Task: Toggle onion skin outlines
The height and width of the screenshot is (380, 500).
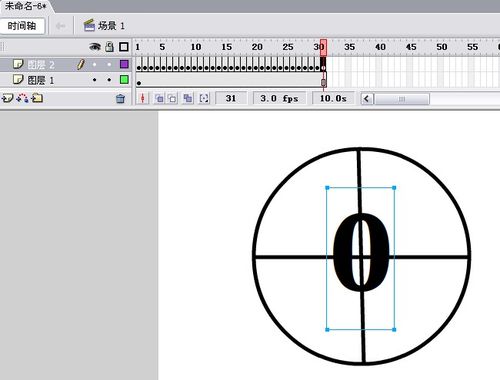Action: click(172, 98)
